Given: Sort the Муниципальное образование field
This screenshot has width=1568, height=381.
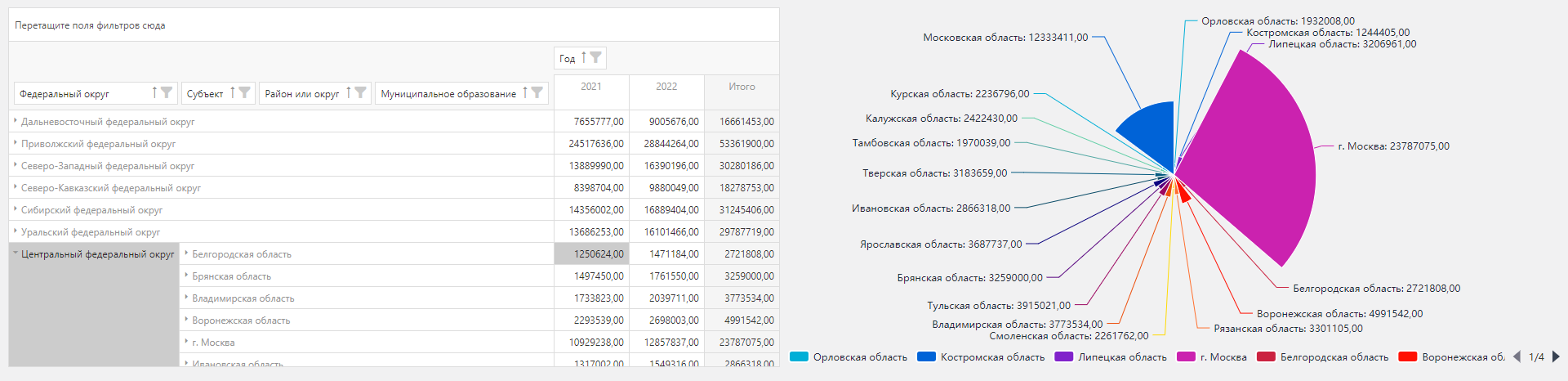Looking at the screenshot, I should click(525, 93).
